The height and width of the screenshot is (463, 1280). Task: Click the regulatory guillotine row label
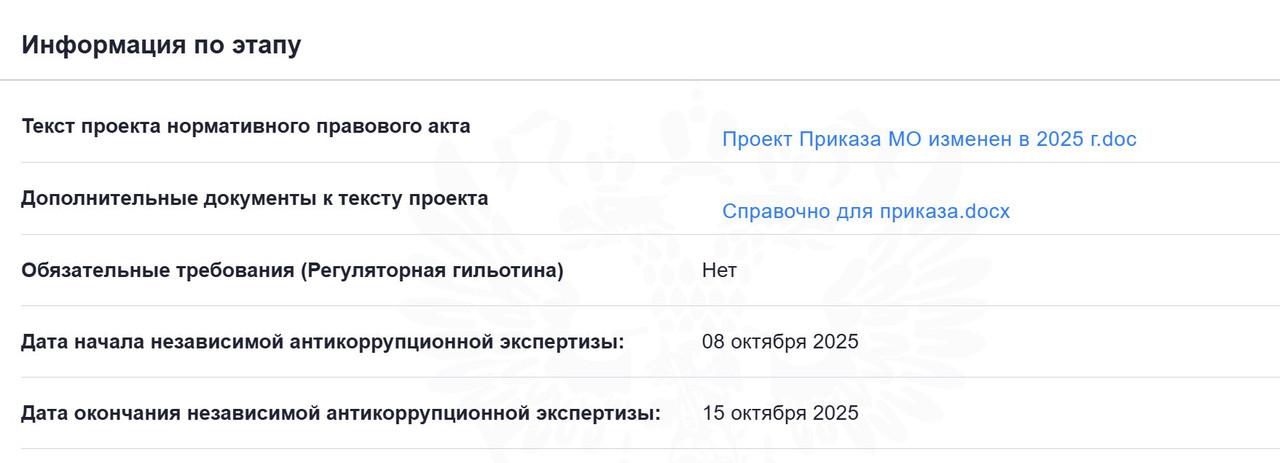[x=291, y=270]
